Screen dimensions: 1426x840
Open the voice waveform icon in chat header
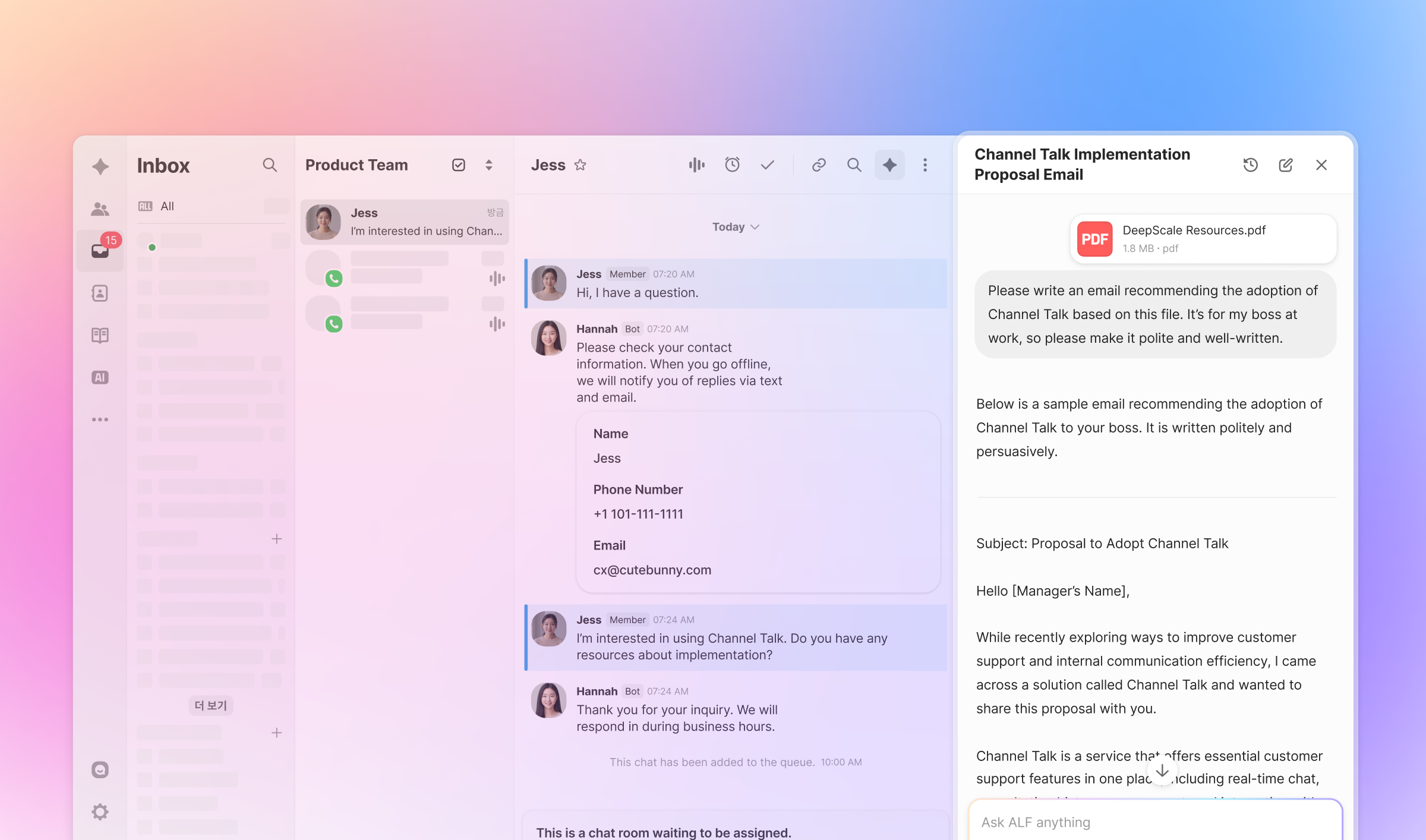(x=696, y=165)
